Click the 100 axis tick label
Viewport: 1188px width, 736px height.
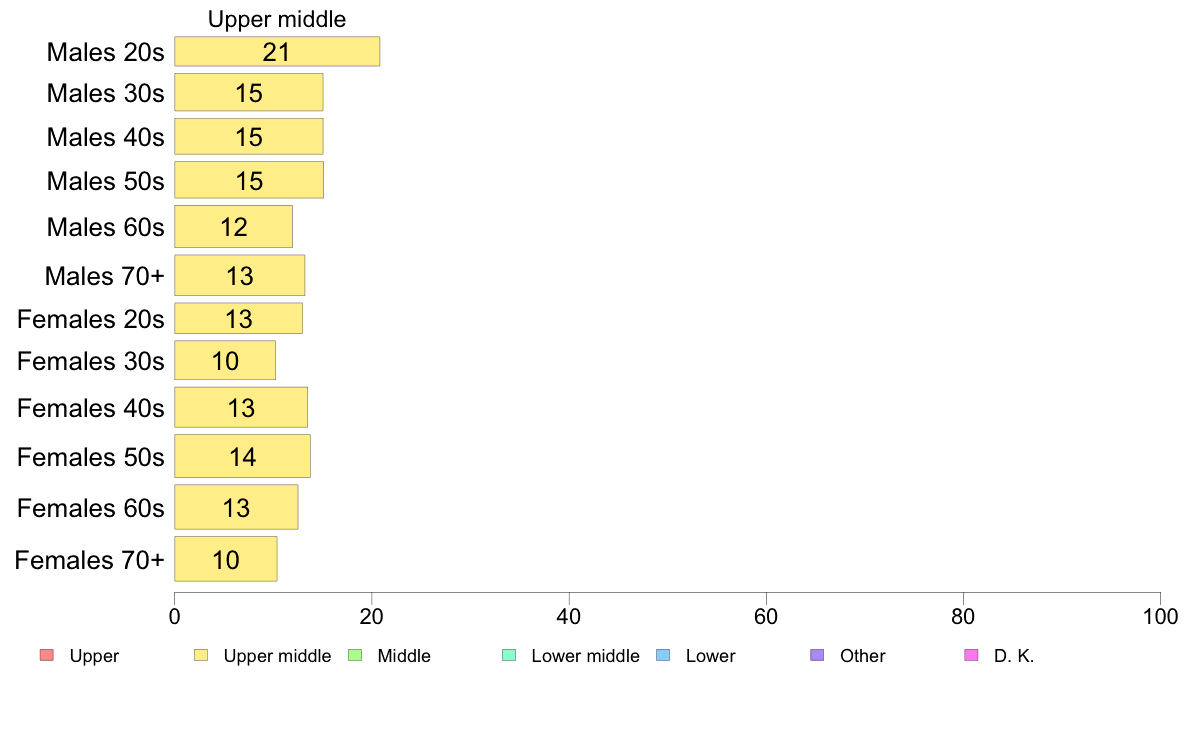(1160, 617)
